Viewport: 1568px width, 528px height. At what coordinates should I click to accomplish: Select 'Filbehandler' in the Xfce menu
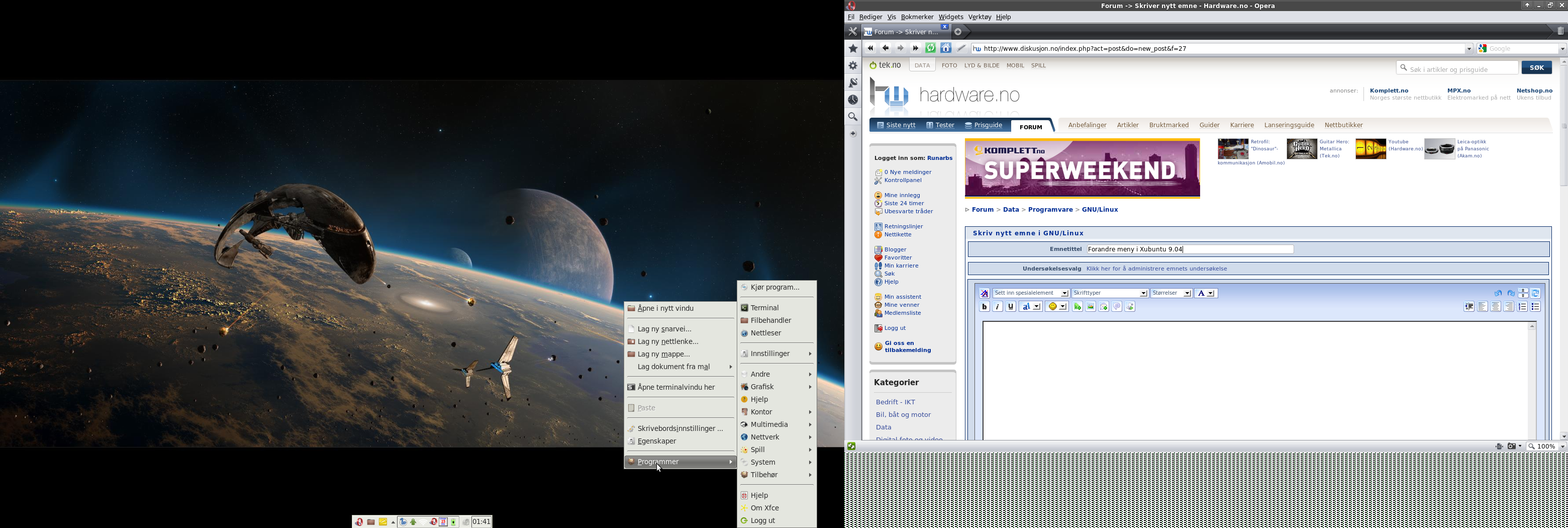pos(776,320)
